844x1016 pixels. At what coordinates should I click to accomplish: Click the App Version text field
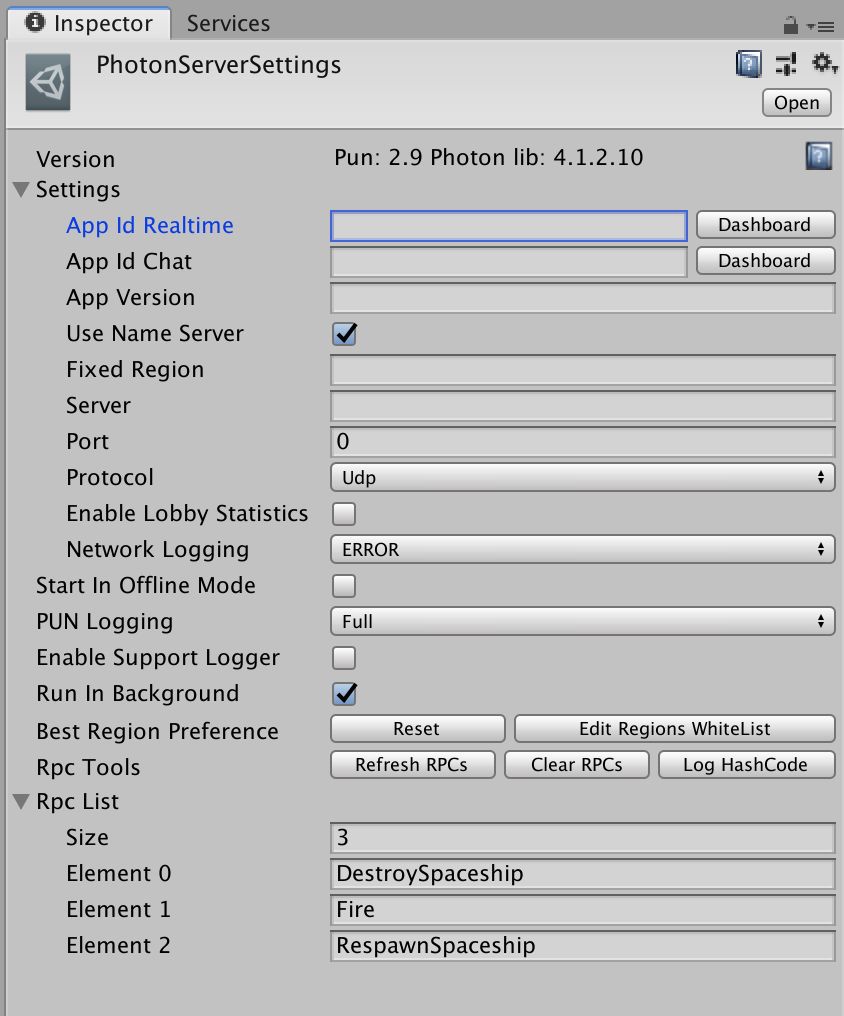click(582, 299)
